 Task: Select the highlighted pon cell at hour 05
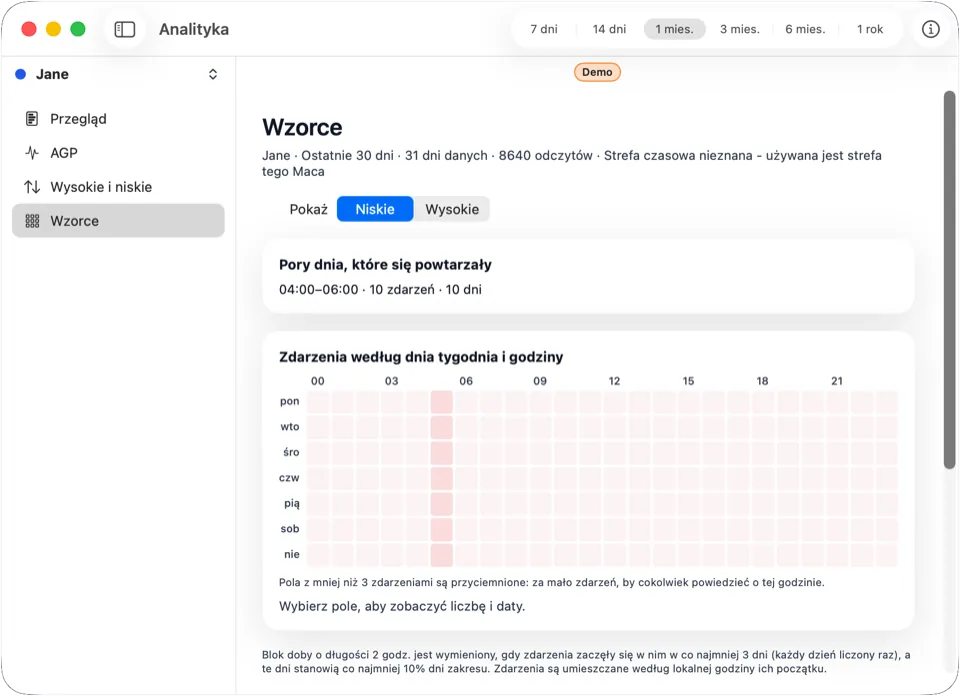(441, 402)
